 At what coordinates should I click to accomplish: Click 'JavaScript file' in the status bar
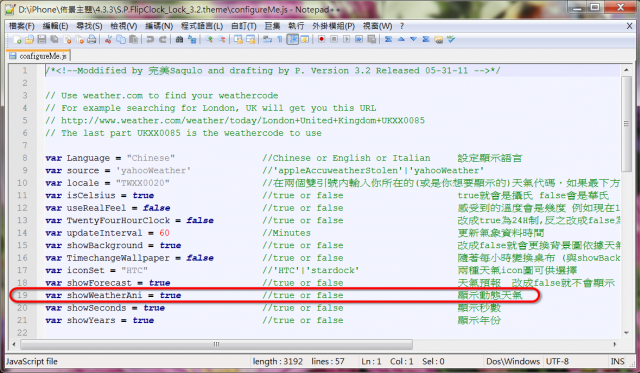pyautogui.click(x=32, y=362)
